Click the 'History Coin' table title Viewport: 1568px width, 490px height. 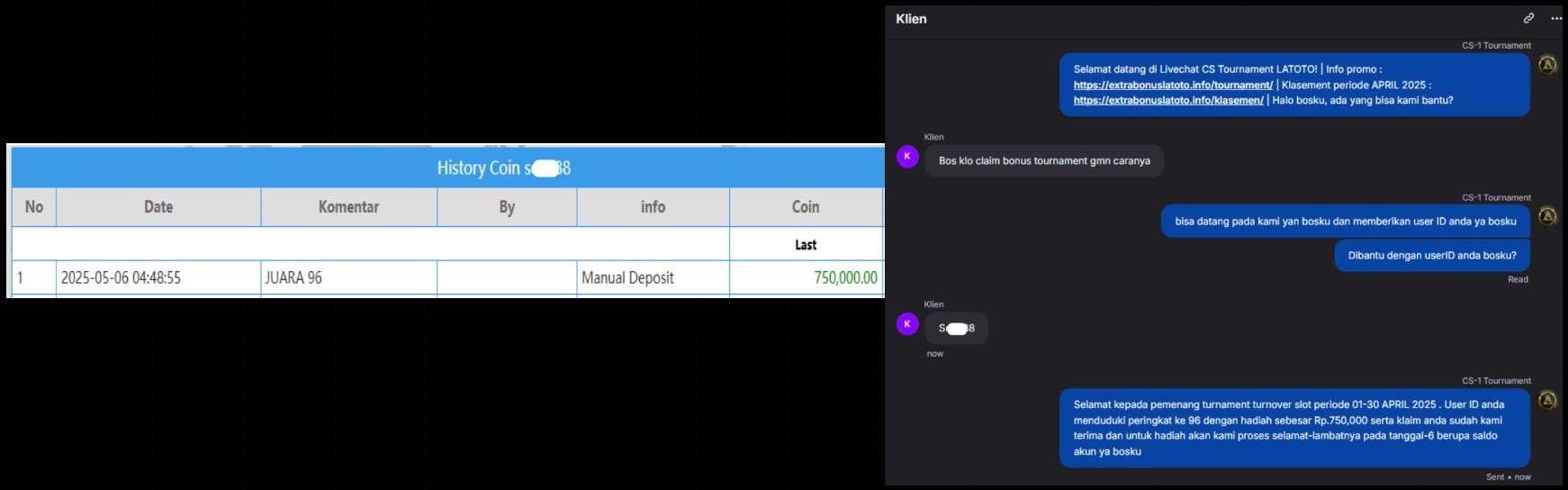tap(504, 168)
